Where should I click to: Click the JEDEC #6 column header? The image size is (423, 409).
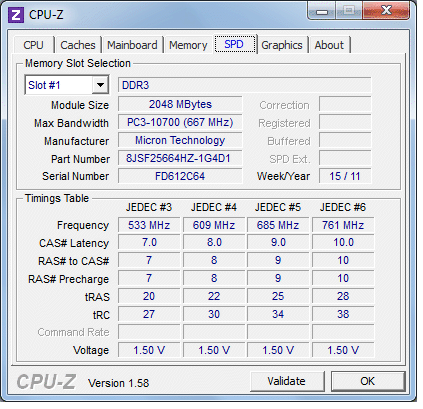pyautogui.click(x=343, y=207)
